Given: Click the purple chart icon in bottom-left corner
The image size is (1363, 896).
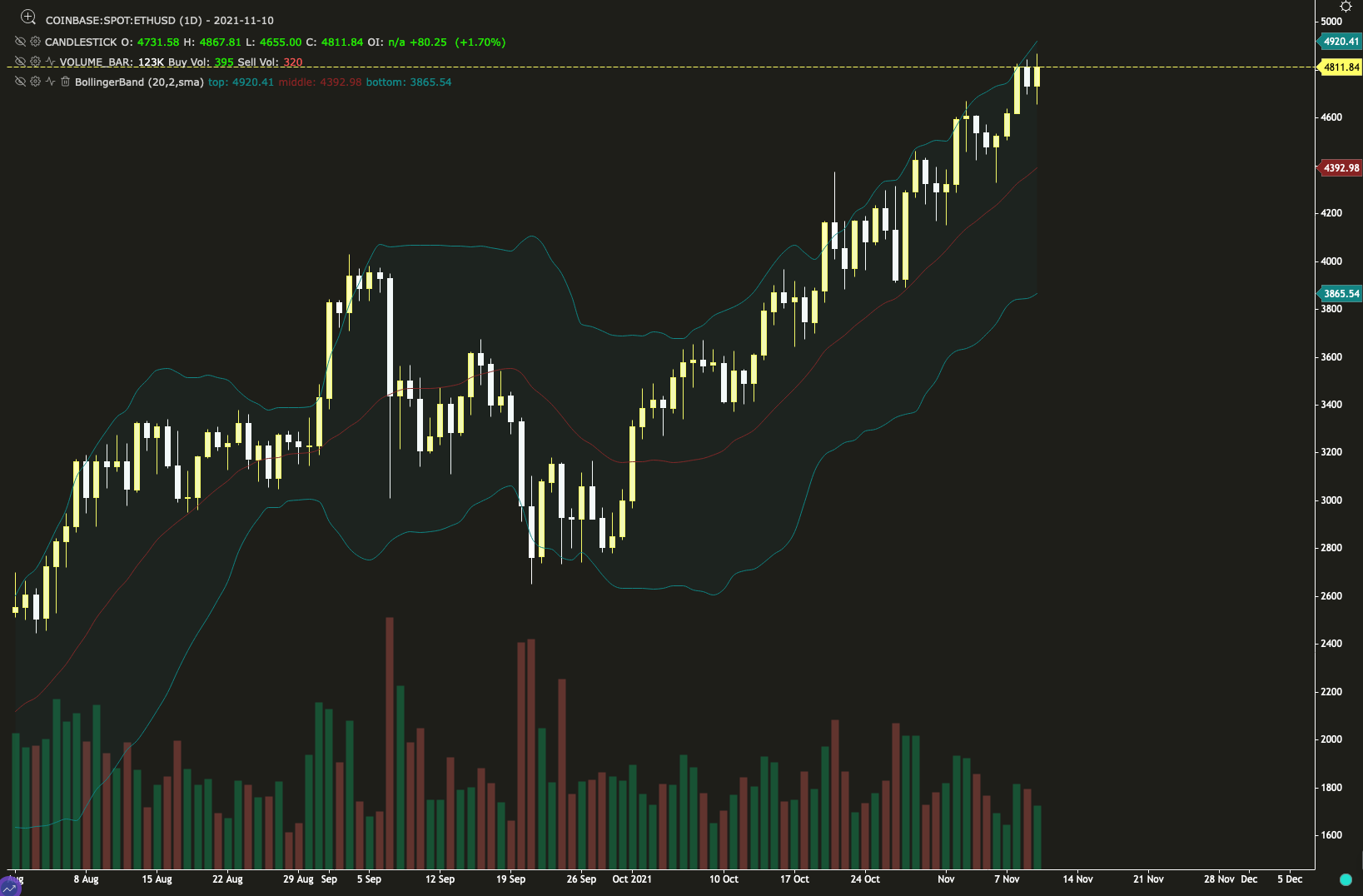Looking at the screenshot, I should coord(9,888).
